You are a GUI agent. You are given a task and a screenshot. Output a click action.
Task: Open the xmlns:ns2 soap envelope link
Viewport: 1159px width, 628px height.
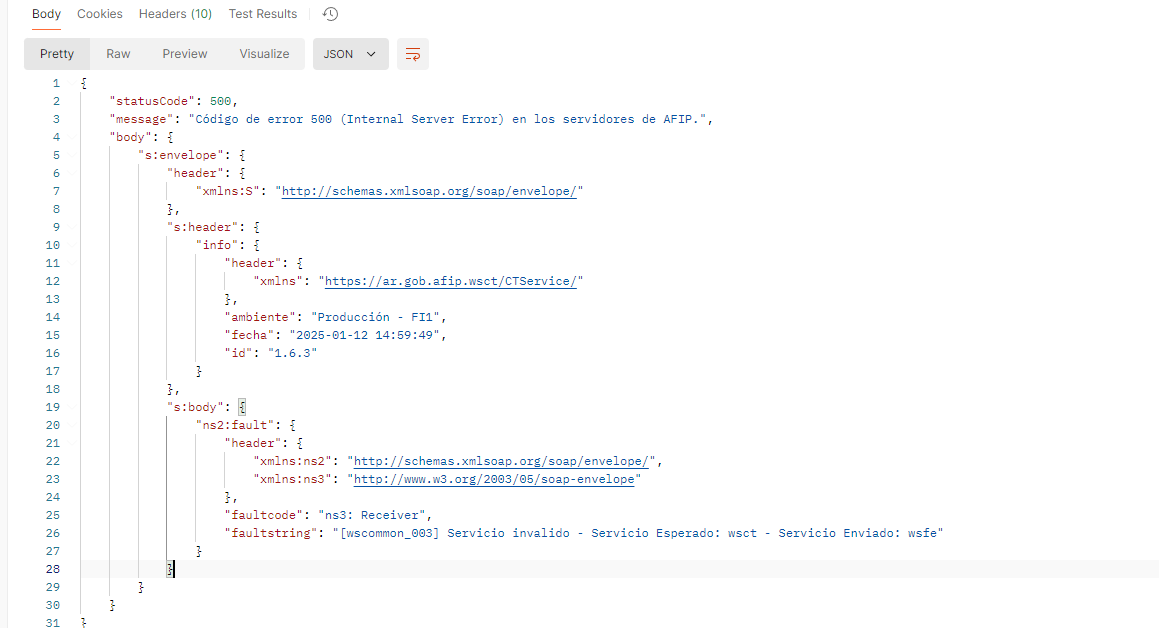coord(504,461)
